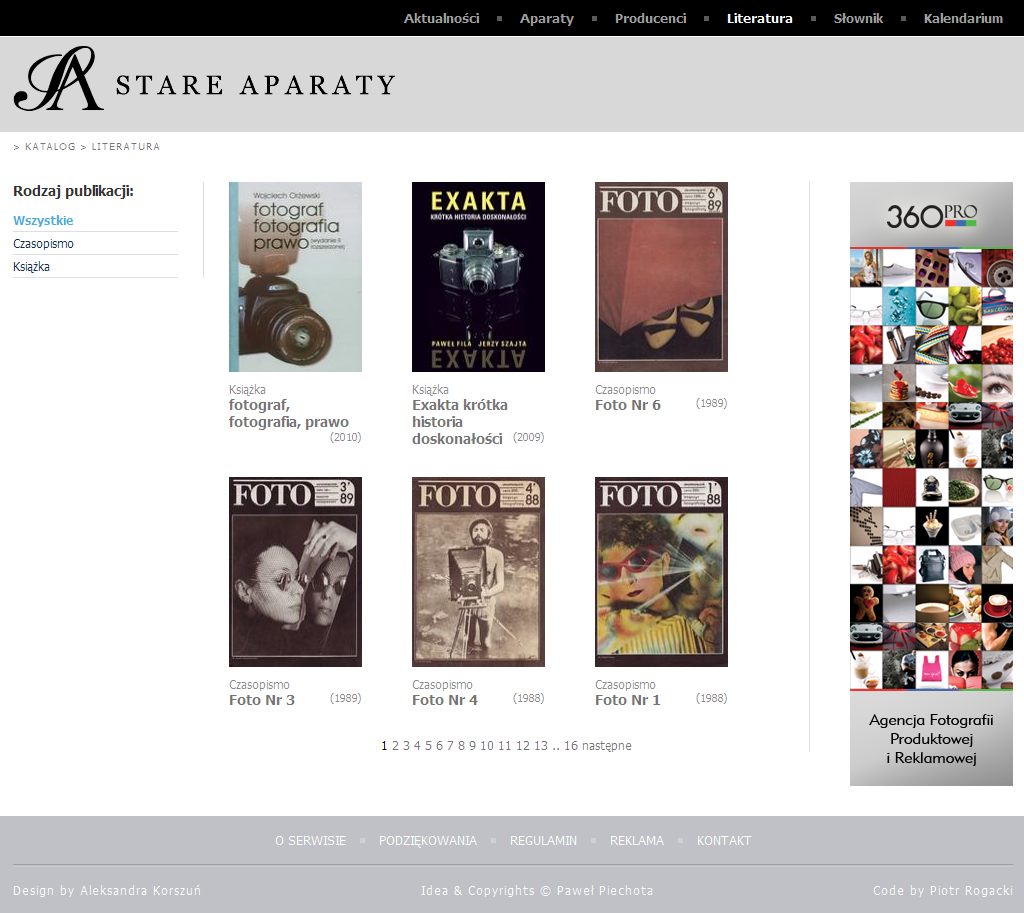The image size is (1024, 913).
Task: Open the Aktualności menu item
Action: [441, 18]
